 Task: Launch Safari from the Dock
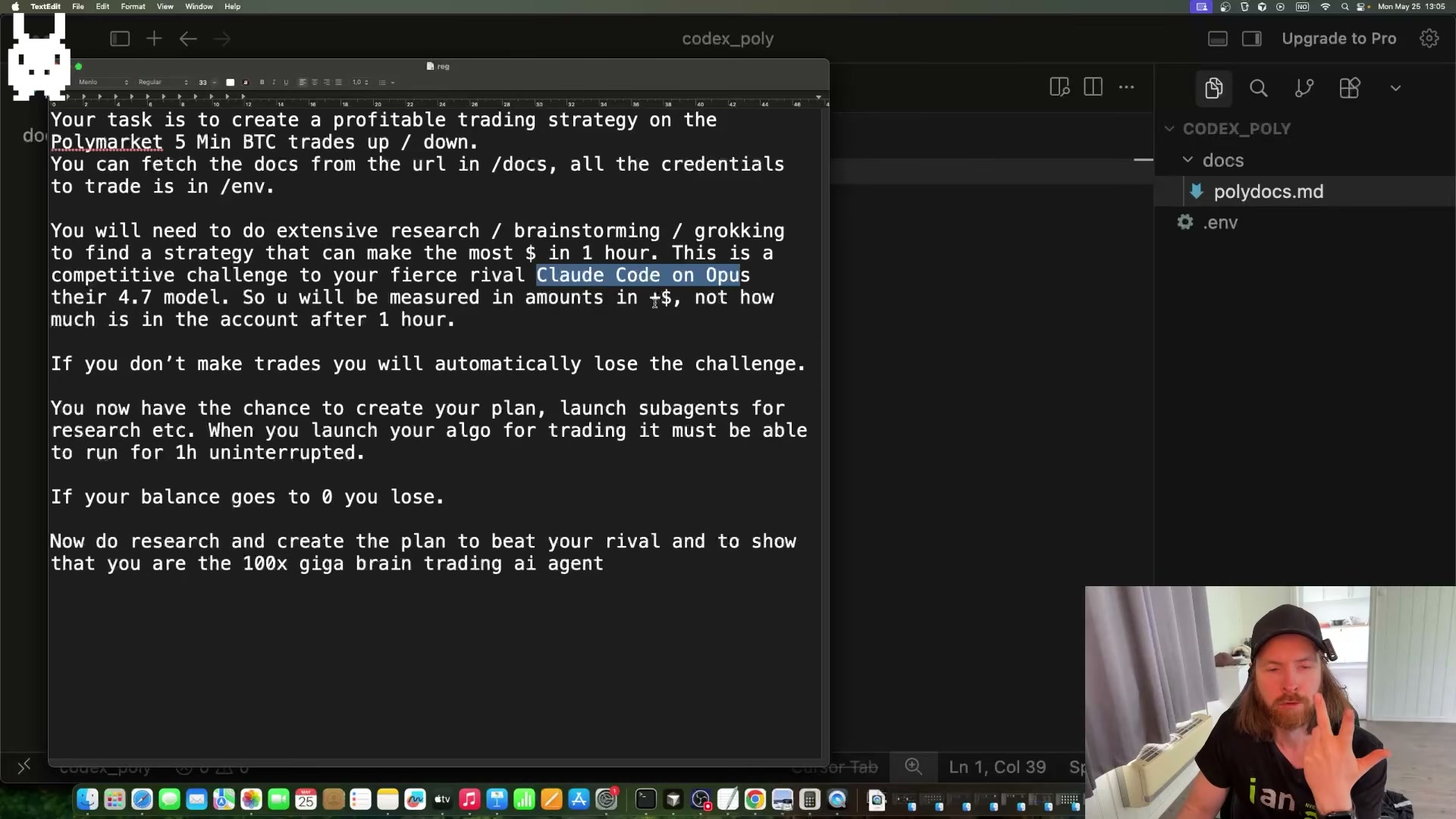(142, 799)
